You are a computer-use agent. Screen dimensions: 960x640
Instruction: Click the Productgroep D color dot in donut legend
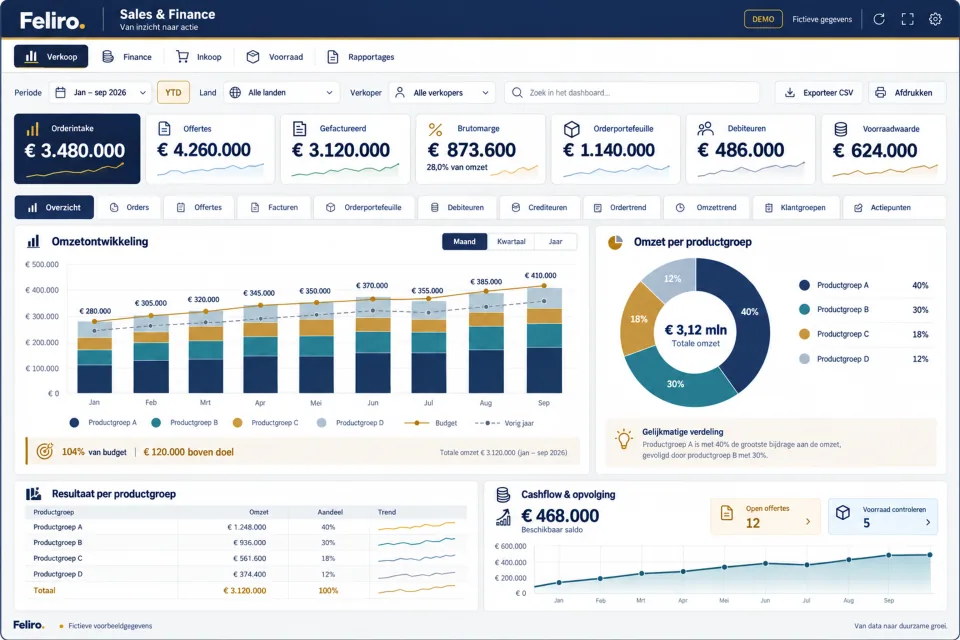(804, 359)
